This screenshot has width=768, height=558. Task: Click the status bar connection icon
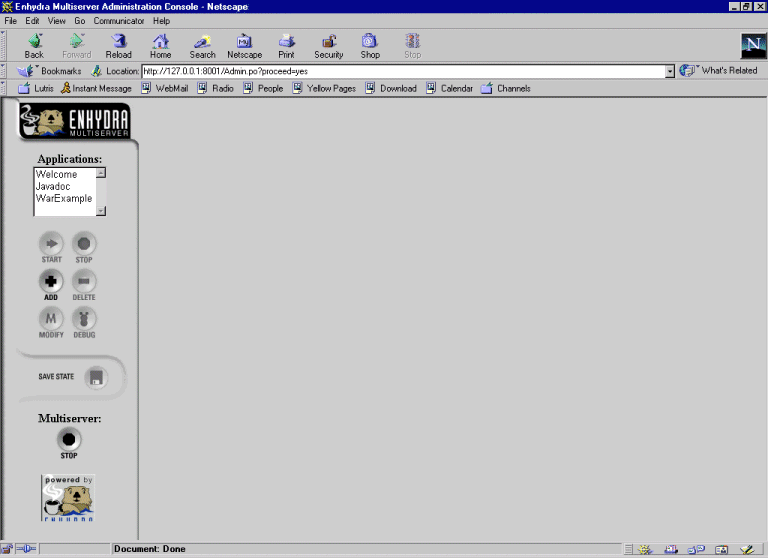(26, 549)
